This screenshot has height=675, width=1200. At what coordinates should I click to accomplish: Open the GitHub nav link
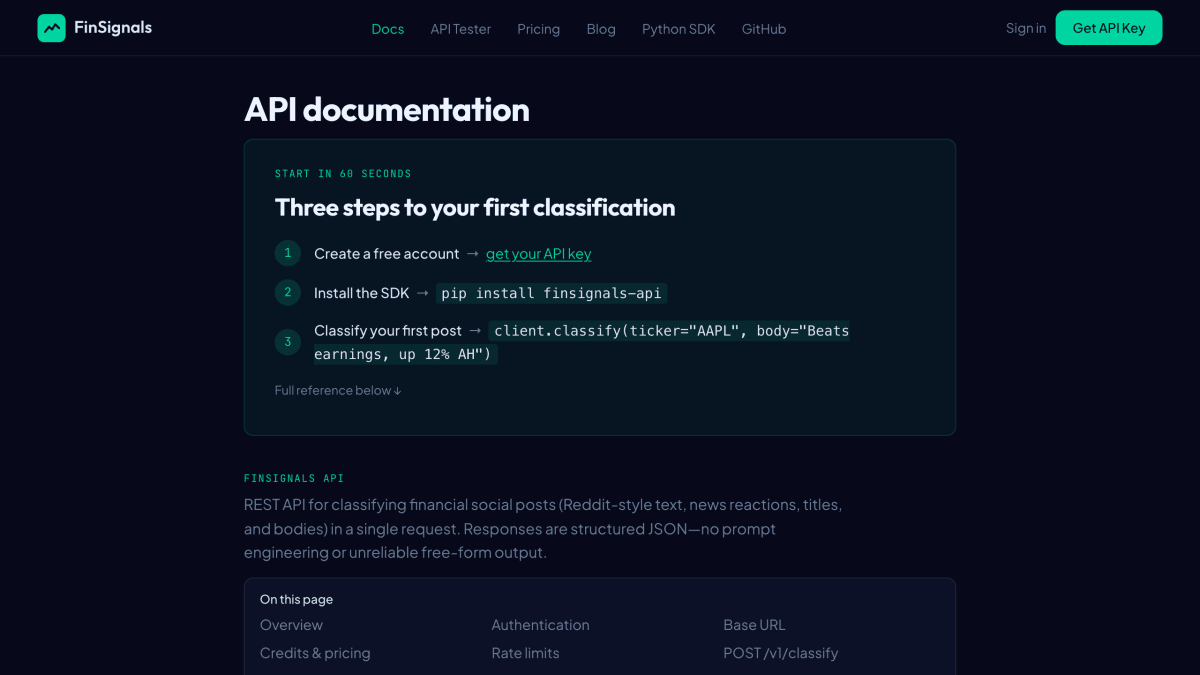[764, 29]
